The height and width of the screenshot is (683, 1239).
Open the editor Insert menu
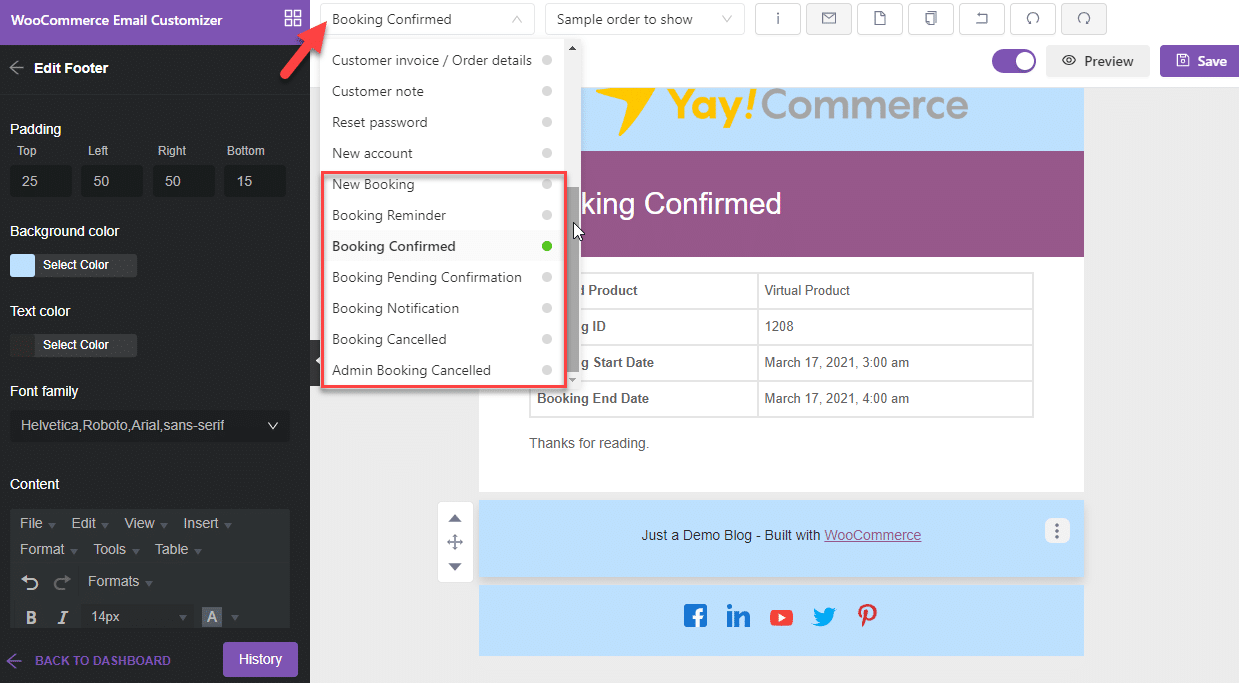point(207,523)
